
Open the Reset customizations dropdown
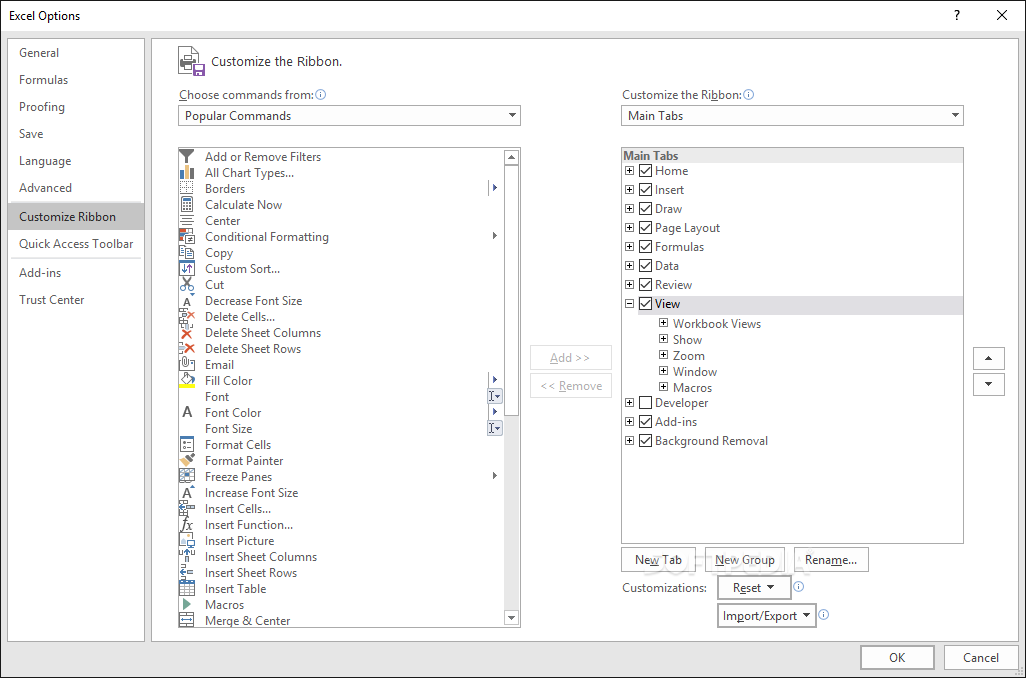(754, 588)
